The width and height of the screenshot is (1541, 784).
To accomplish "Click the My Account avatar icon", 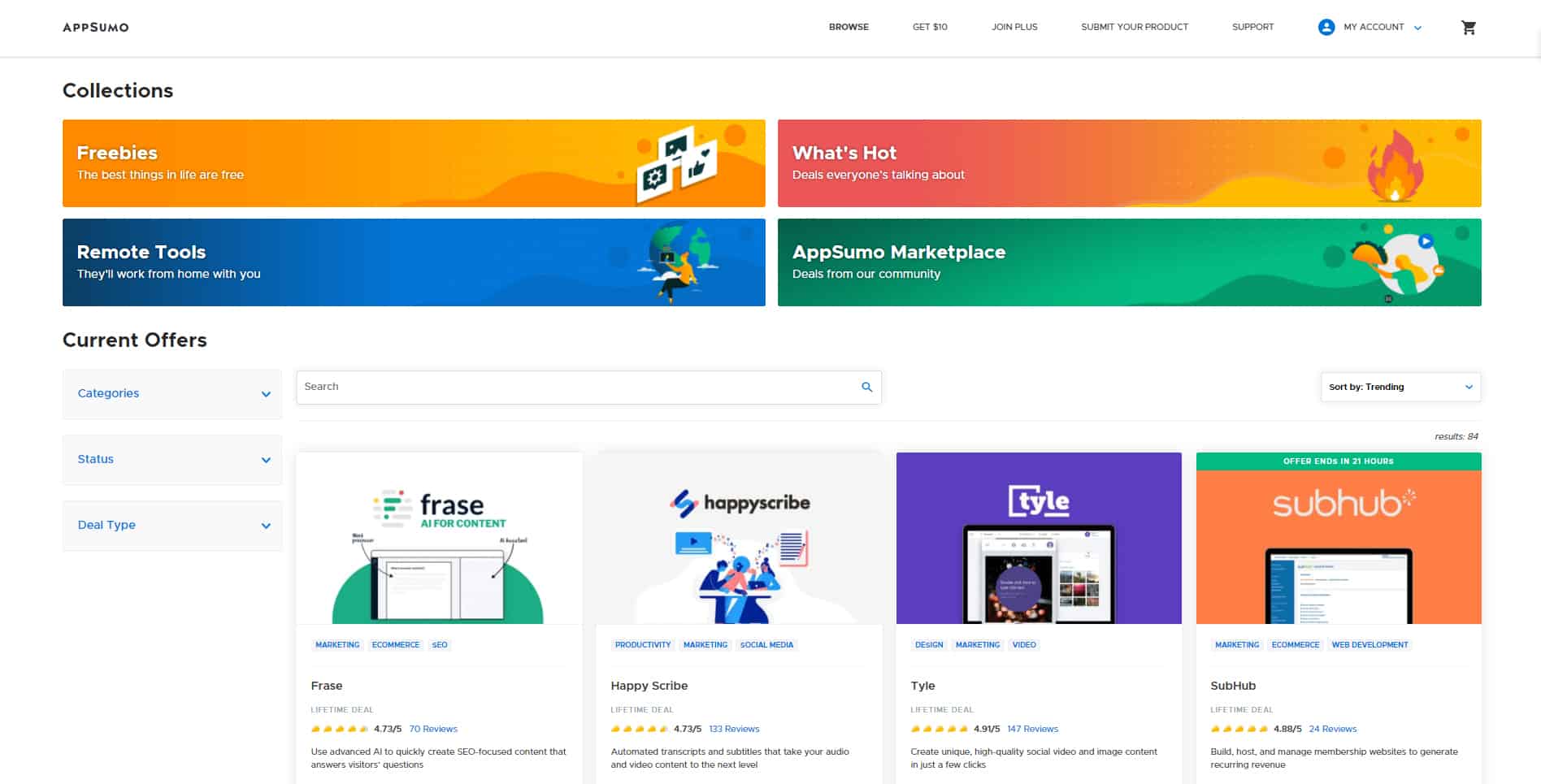I will [x=1326, y=27].
